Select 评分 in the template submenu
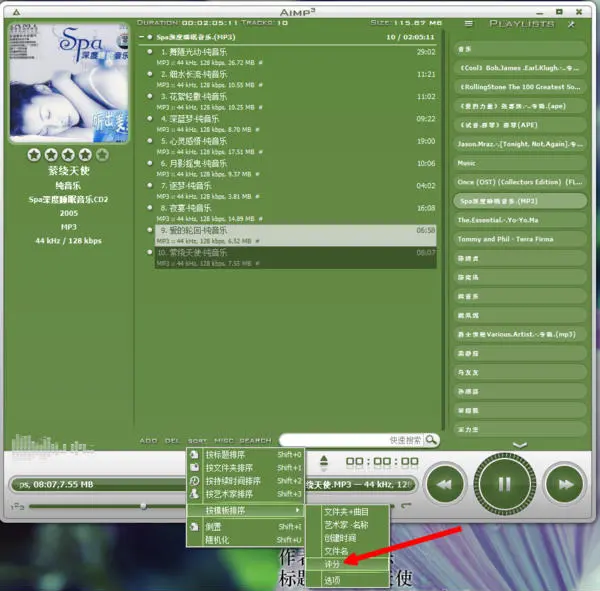The image size is (600, 591). tap(347, 564)
